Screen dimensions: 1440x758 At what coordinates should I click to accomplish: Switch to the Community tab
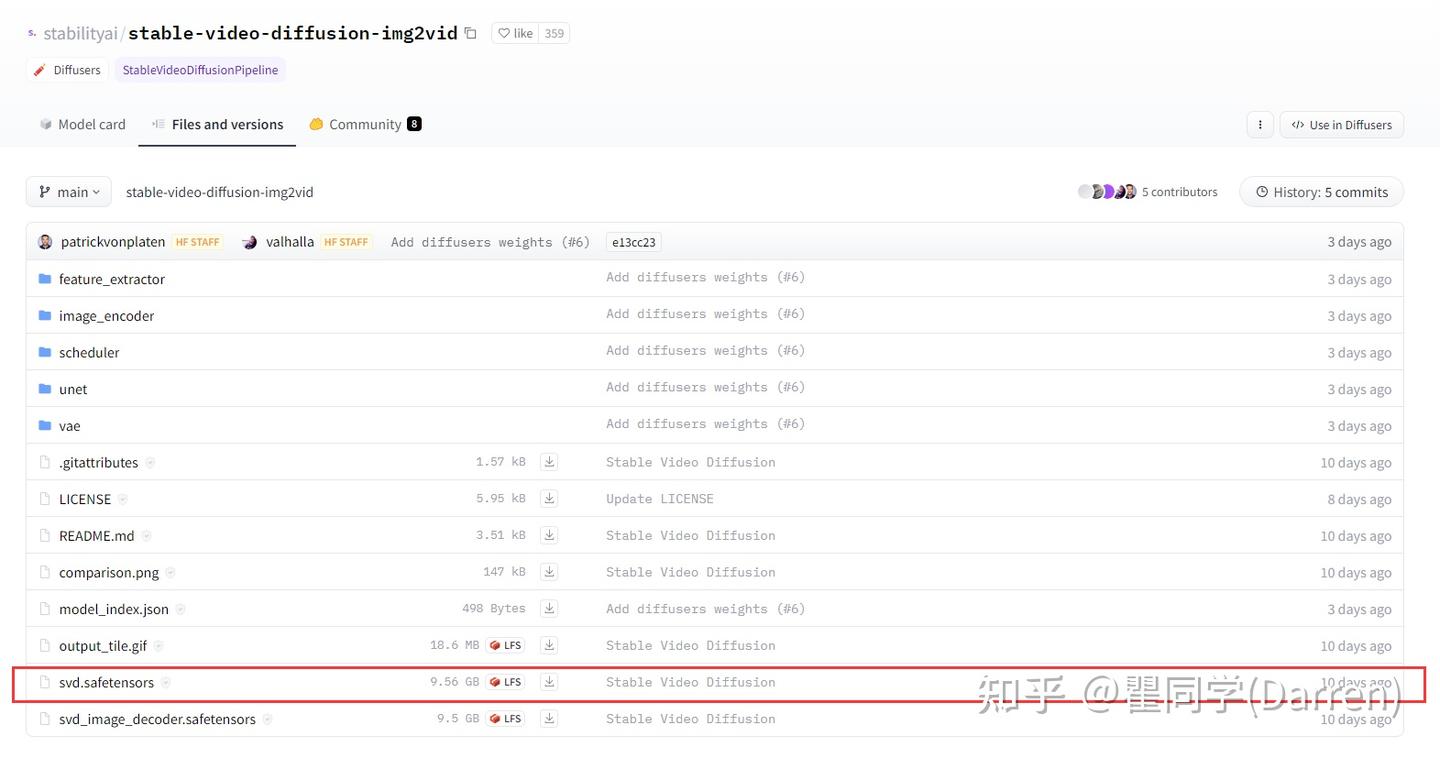pyautogui.click(x=365, y=124)
